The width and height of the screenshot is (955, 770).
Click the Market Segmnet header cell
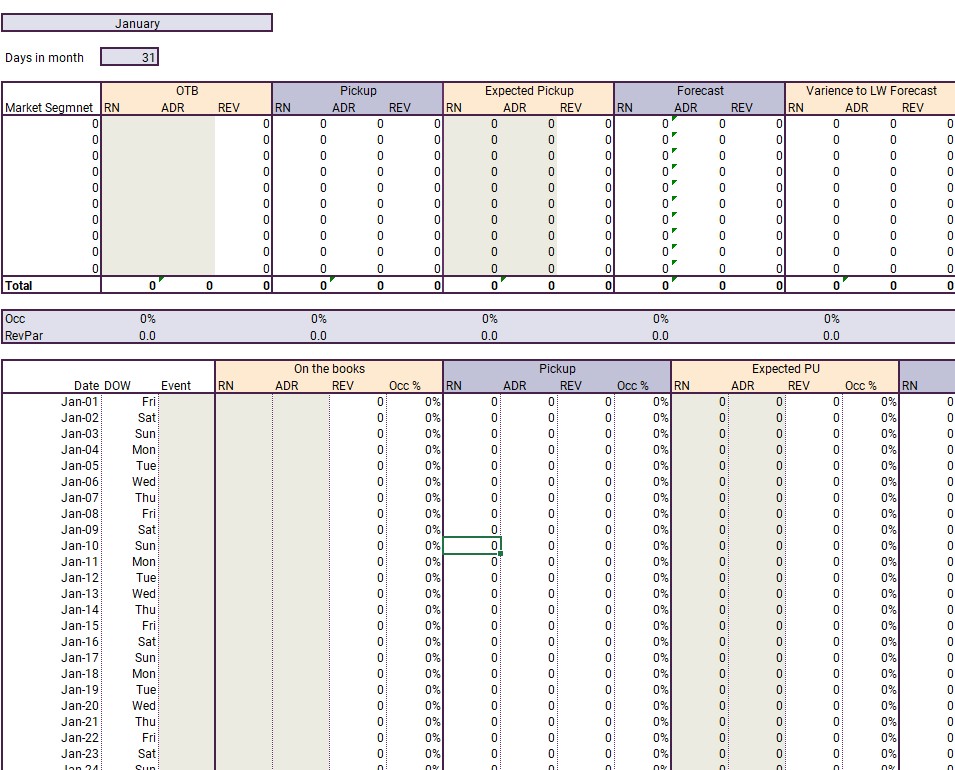coord(49,107)
